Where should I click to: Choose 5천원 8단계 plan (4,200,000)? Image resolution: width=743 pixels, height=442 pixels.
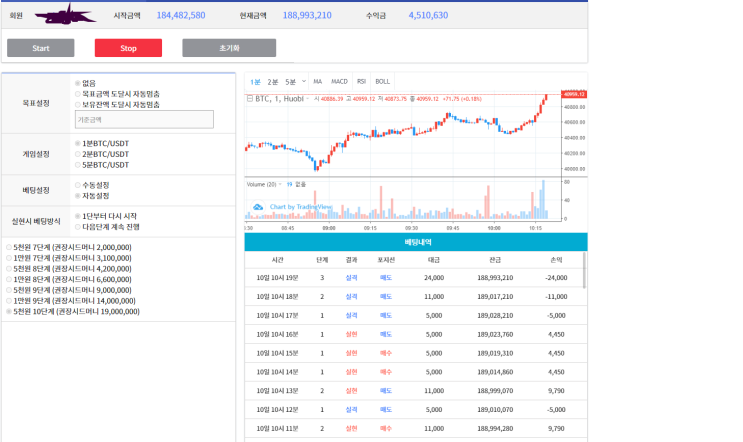[x=9, y=269]
